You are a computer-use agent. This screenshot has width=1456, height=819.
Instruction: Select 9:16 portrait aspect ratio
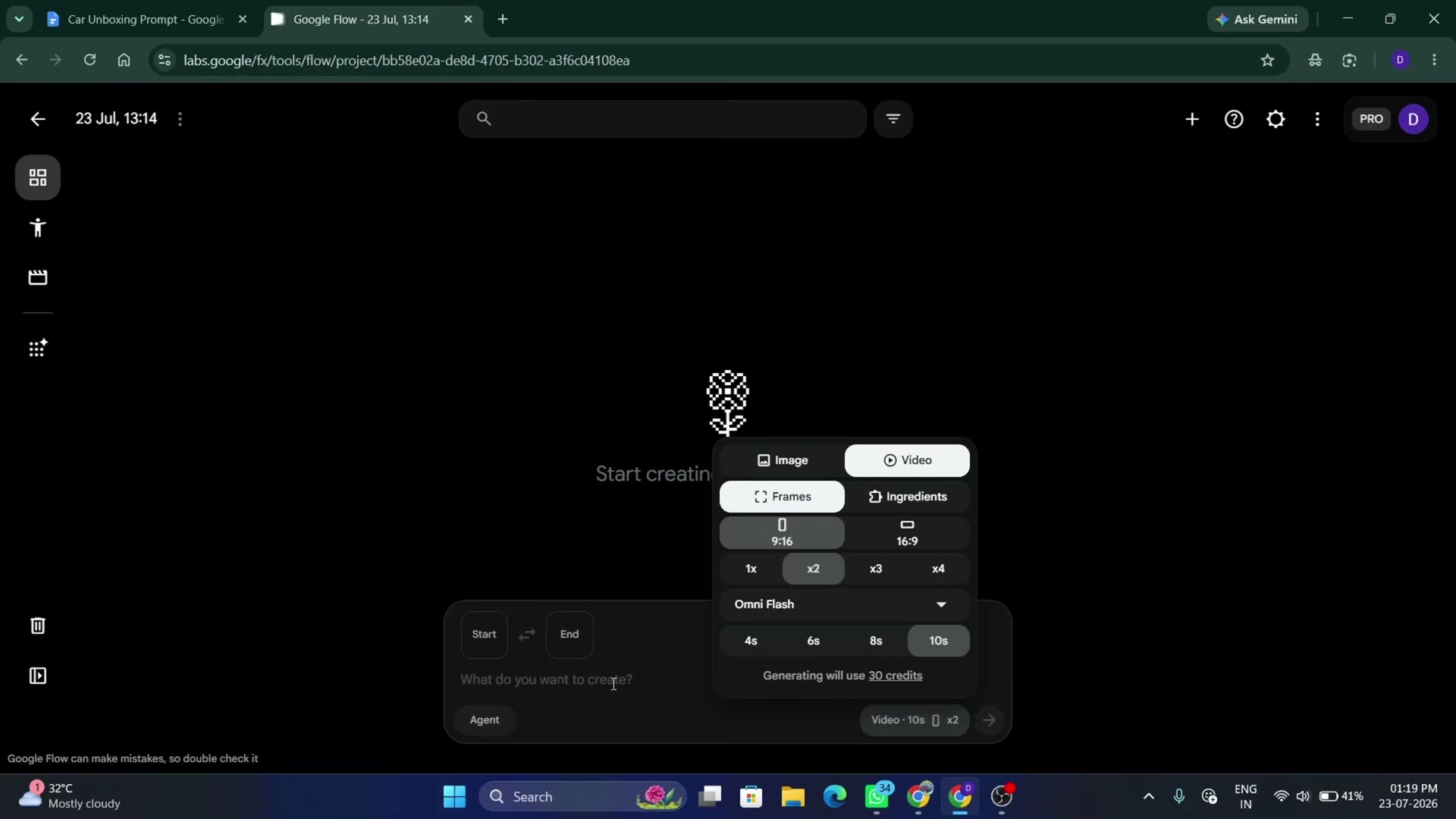(782, 533)
